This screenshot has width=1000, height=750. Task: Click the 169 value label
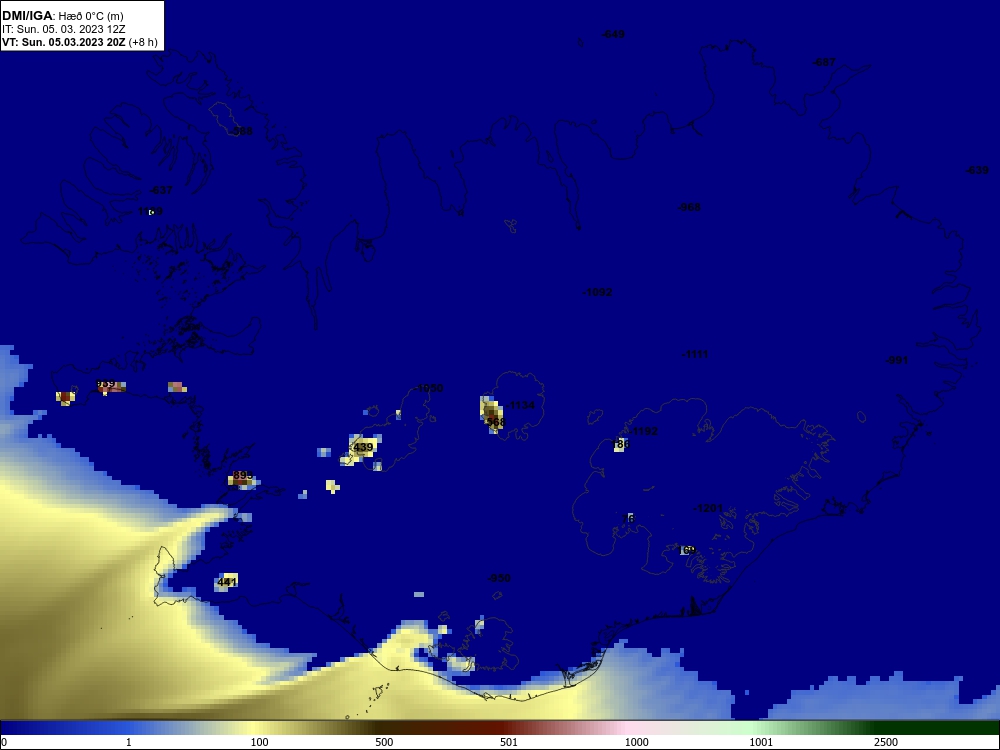(x=686, y=550)
